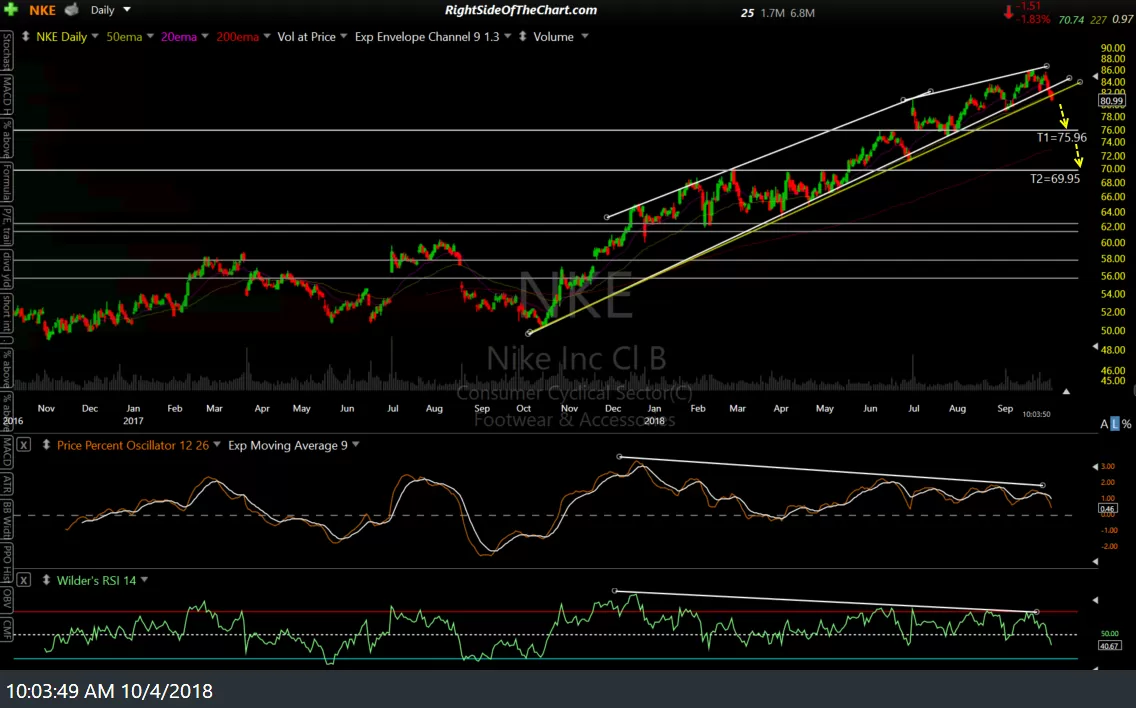This screenshot has width=1136, height=708.
Task: Select the short int sidebar tab
Action: (x=7, y=313)
